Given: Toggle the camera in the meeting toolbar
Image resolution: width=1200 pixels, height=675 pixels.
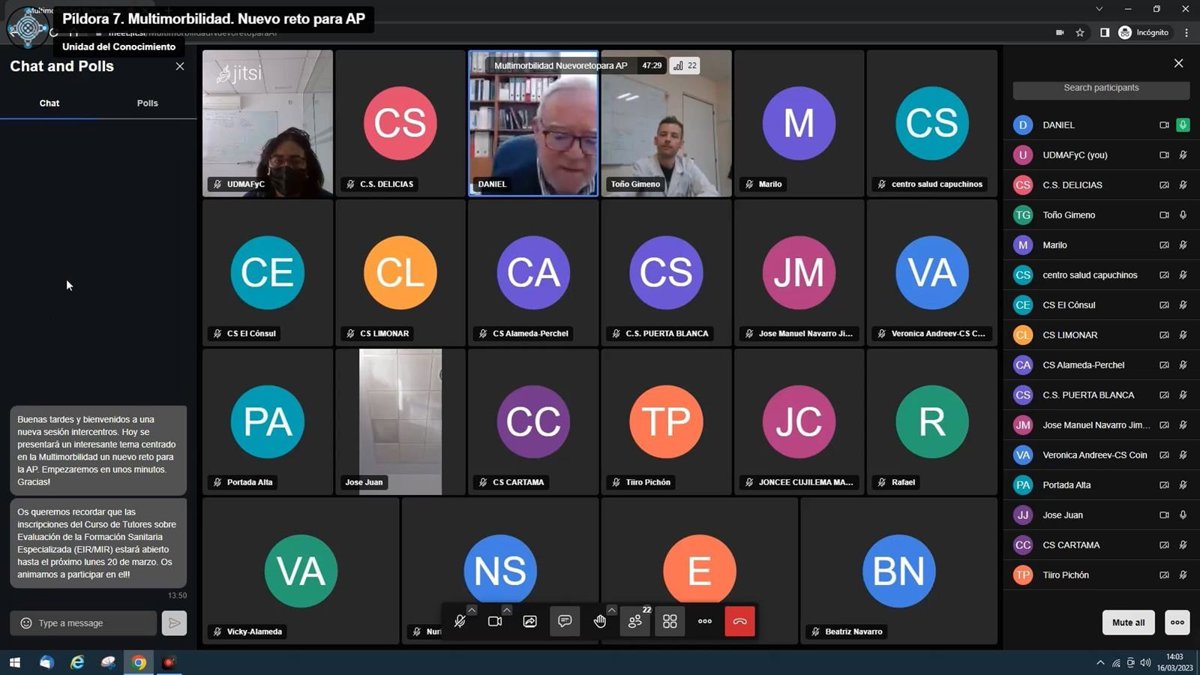Looking at the screenshot, I should coord(494,621).
